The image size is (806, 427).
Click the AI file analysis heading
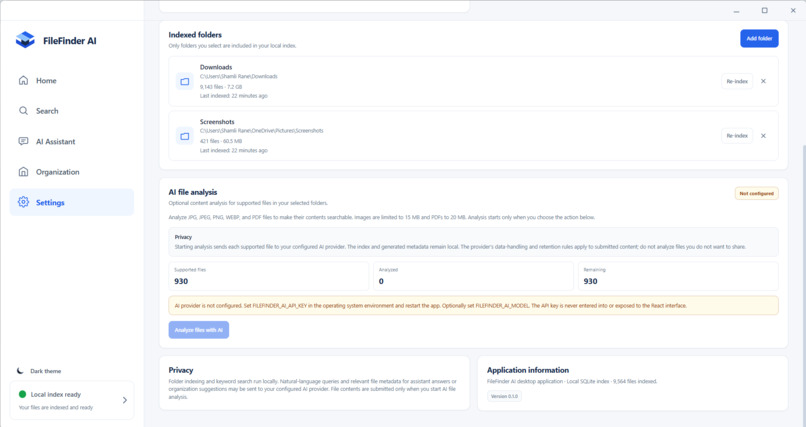[x=193, y=192]
